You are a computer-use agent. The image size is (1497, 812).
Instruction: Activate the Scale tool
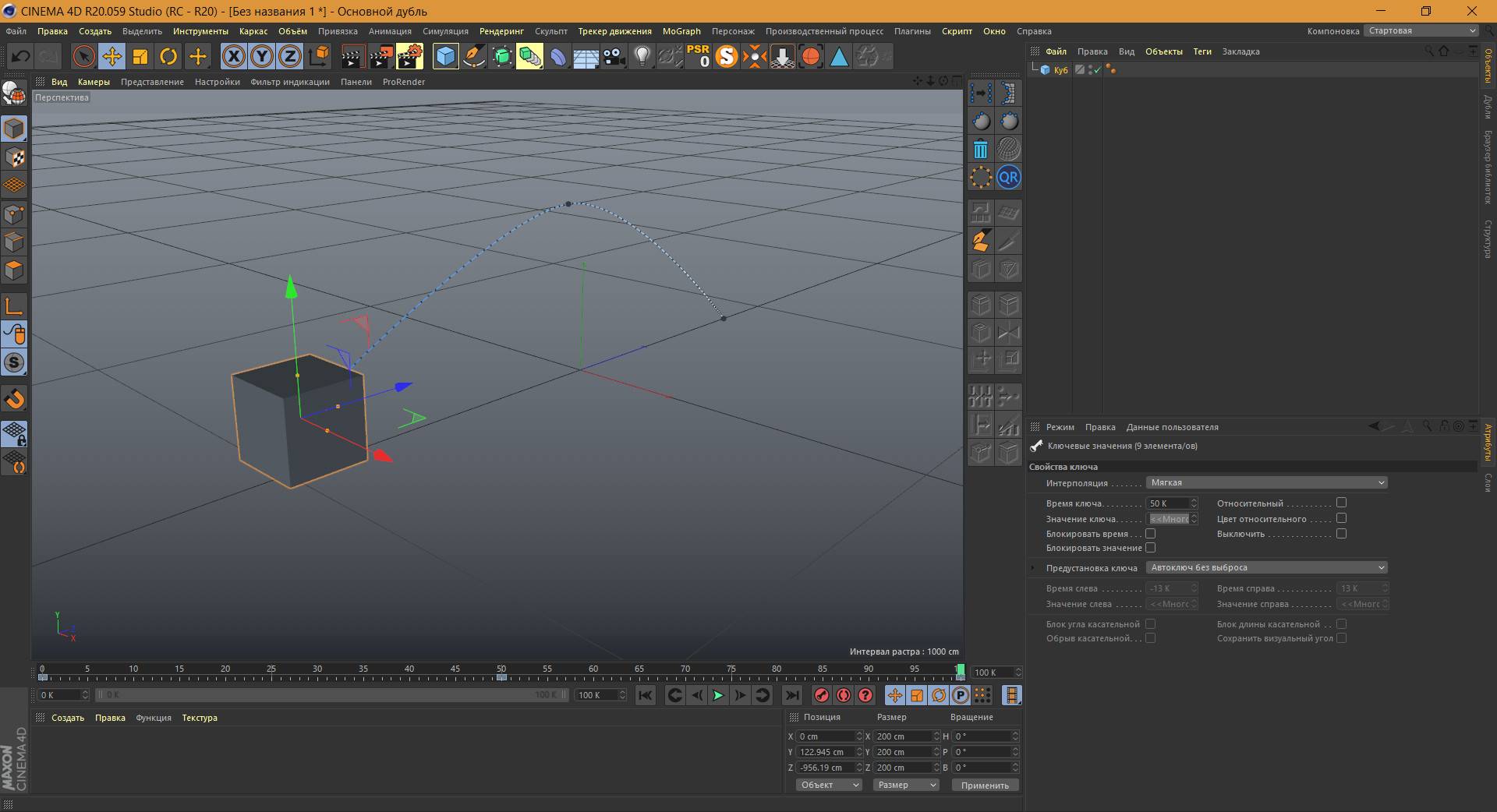(x=140, y=56)
